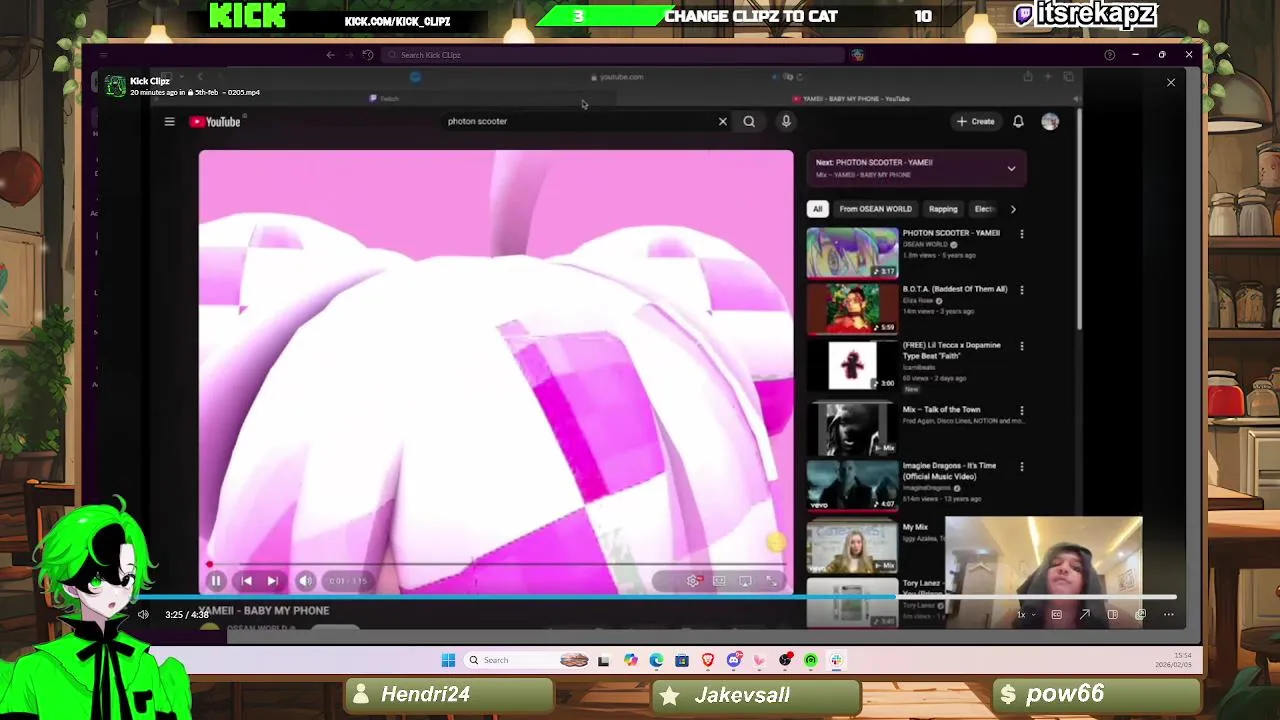This screenshot has height=720, width=1280.
Task: Start voice search with microphone icon
Action: click(x=786, y=121)
